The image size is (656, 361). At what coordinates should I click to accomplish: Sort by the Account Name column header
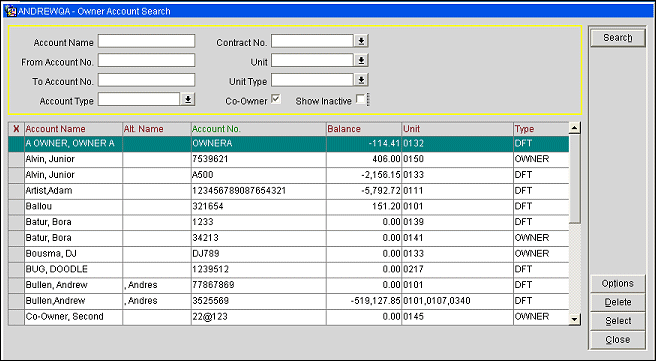click(74, 129)
